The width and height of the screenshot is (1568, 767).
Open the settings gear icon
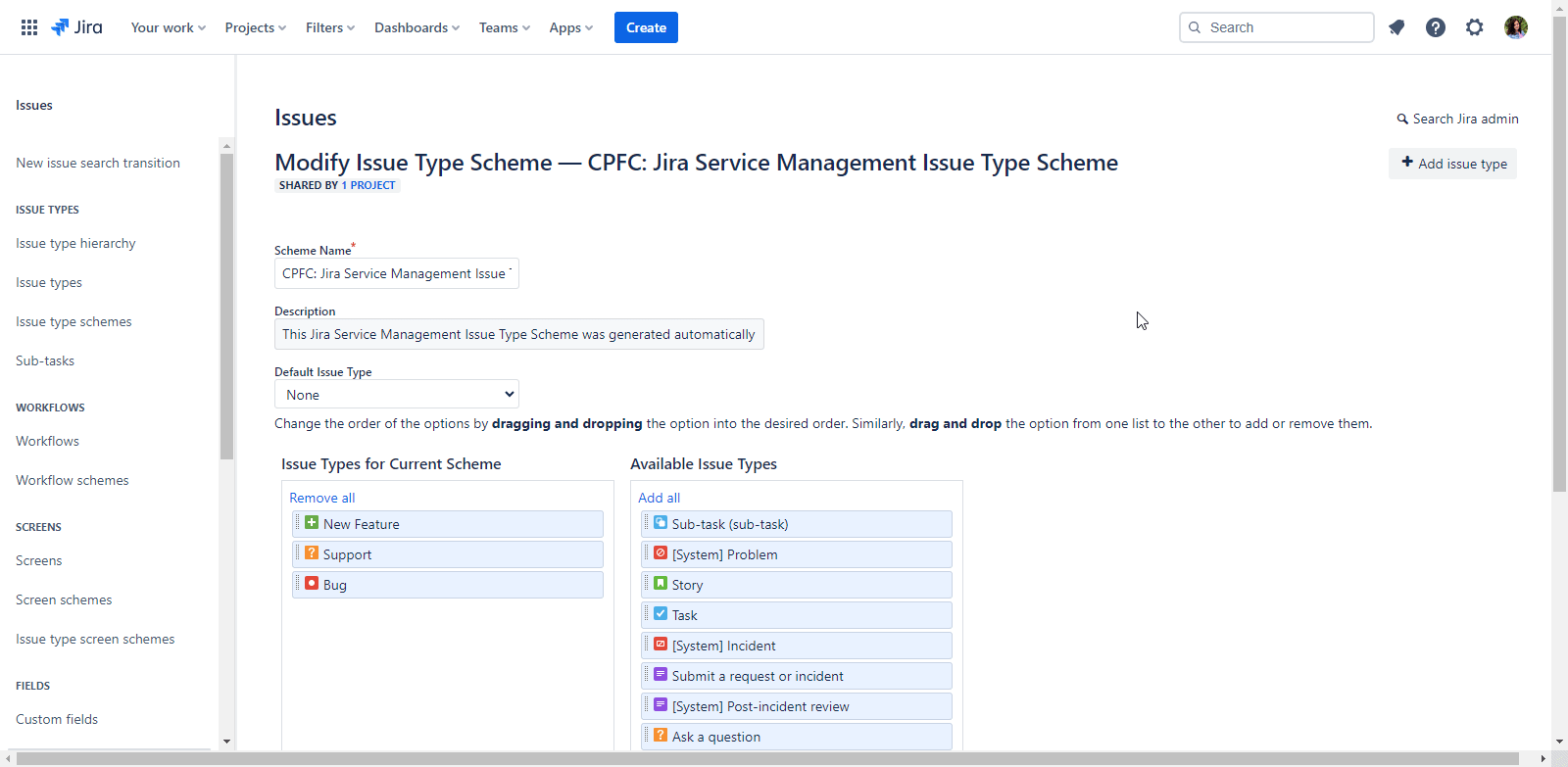[x=1475, y=27]
